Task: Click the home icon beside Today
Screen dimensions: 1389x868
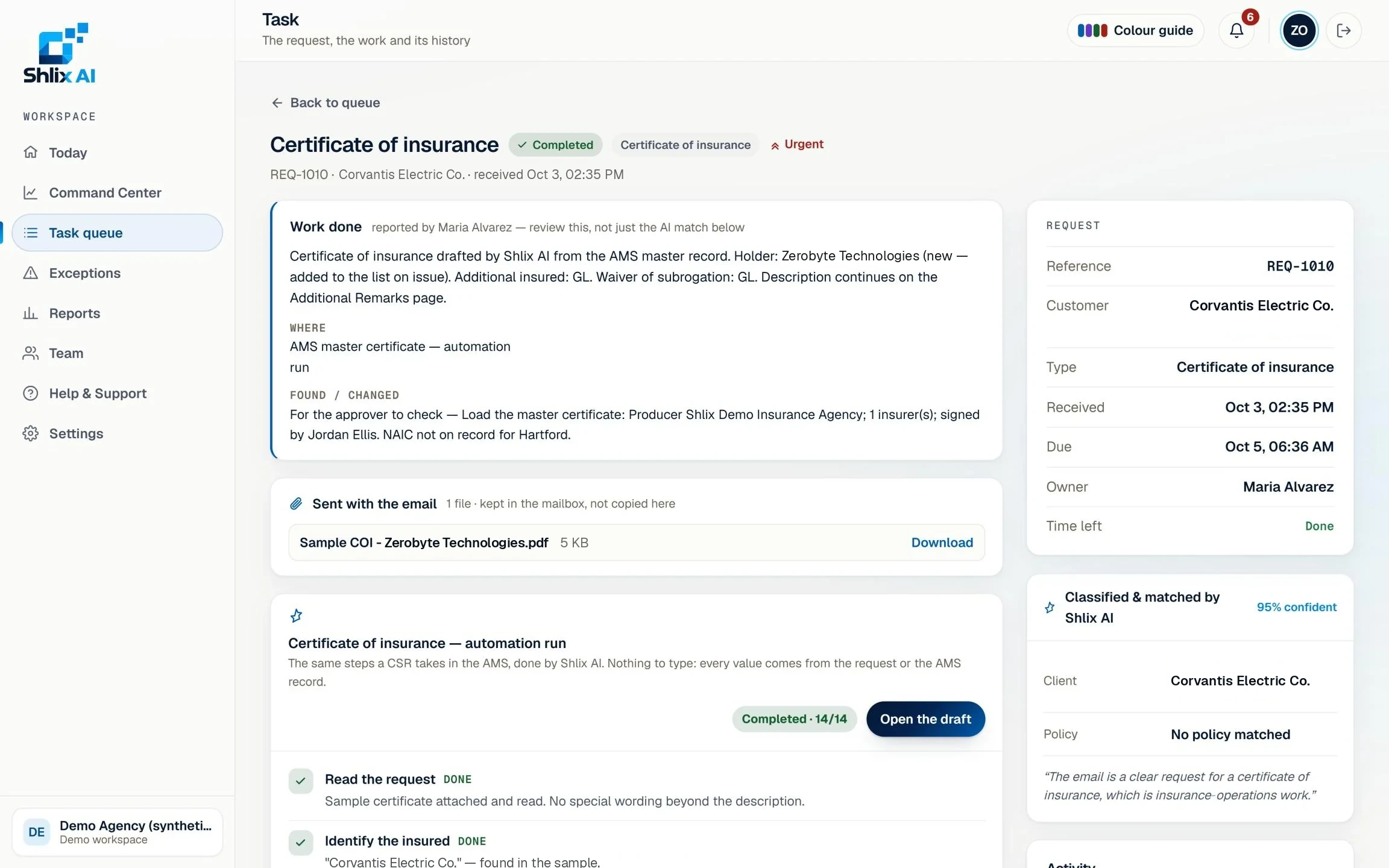Action: (x=30, y=153)
